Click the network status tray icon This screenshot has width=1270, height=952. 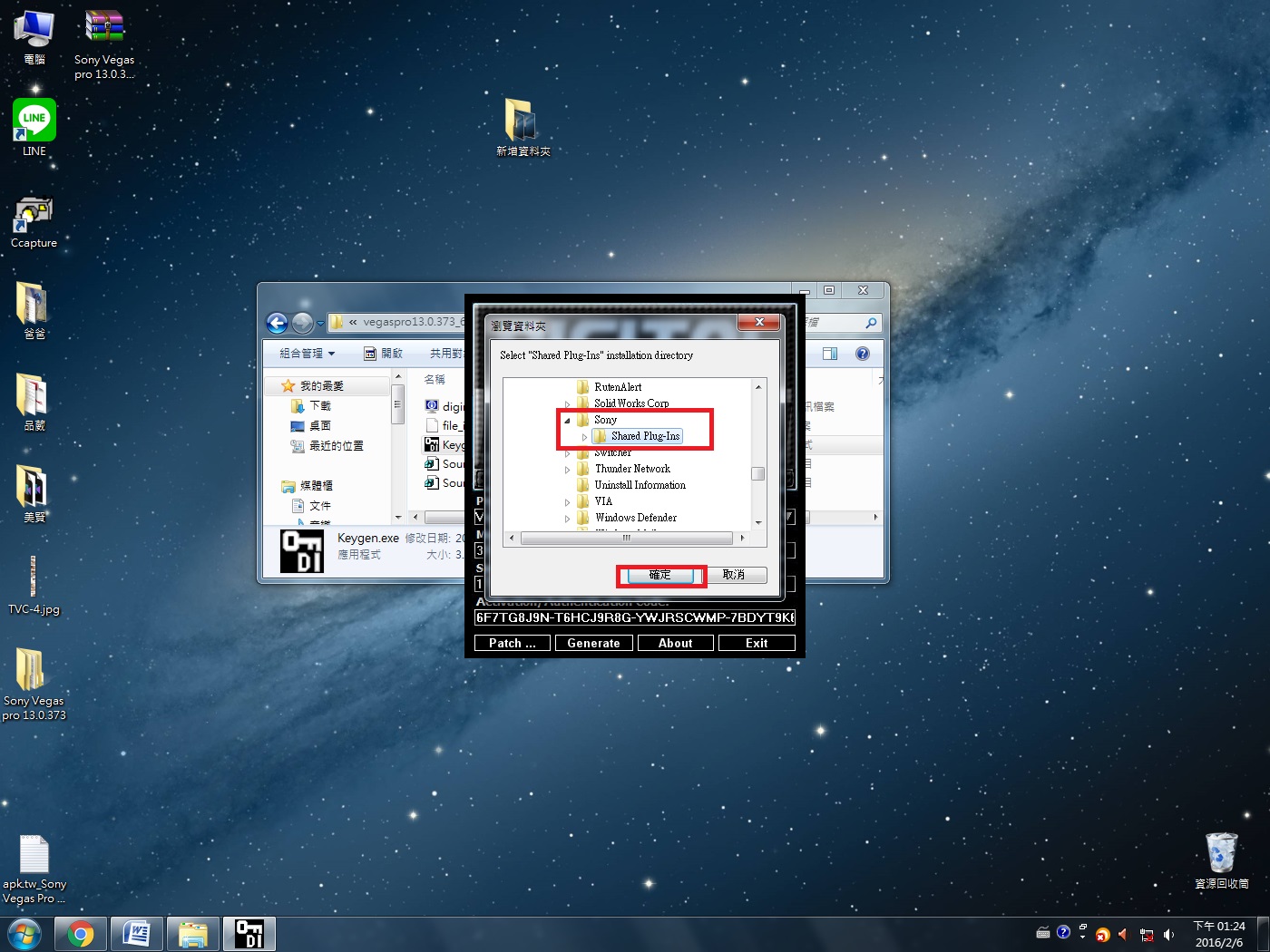1147,935
